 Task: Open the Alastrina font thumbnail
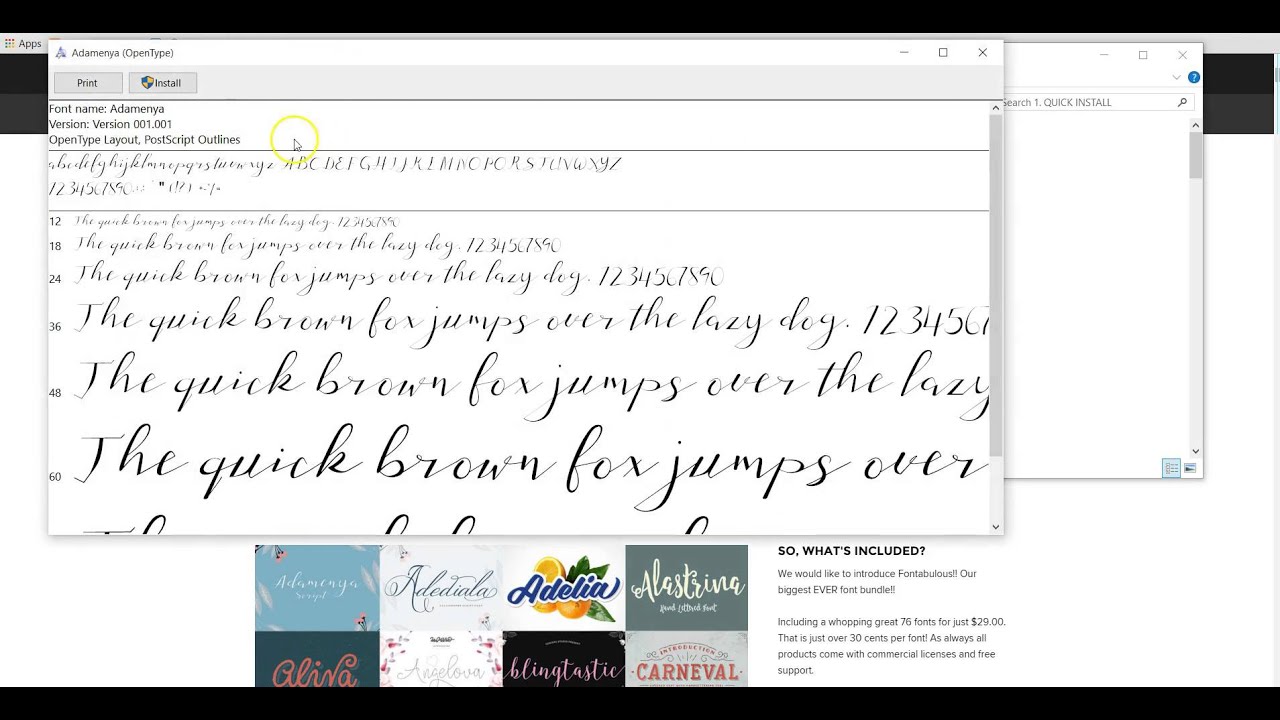[x=687, y=588]
